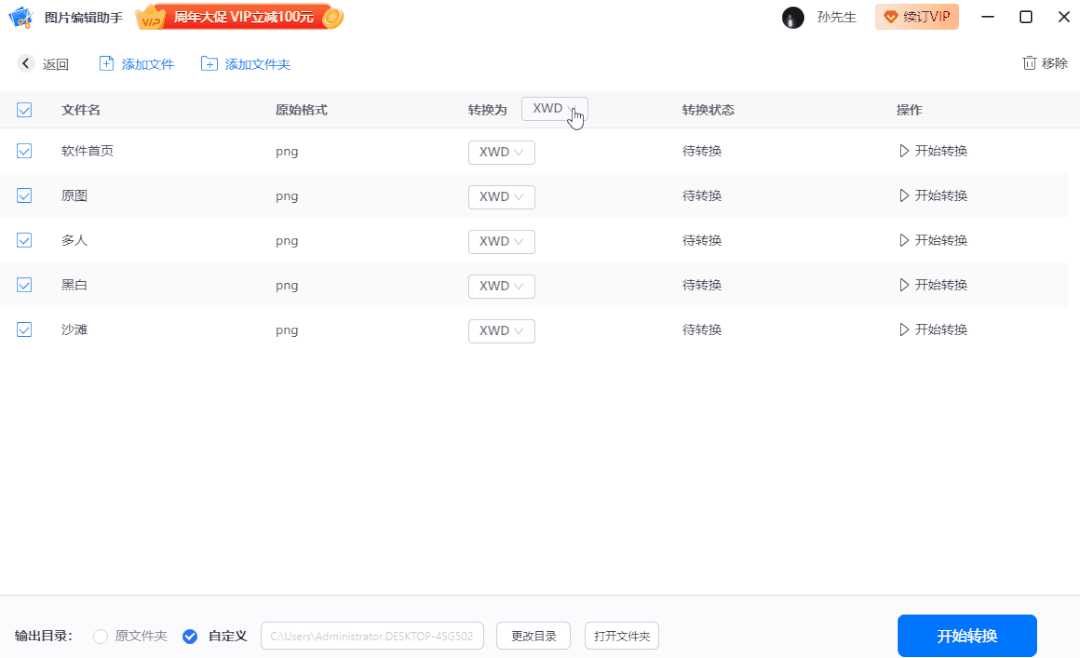Click the trash remove icon
Screen dimensions: 1080x658
pos(1029,63)
